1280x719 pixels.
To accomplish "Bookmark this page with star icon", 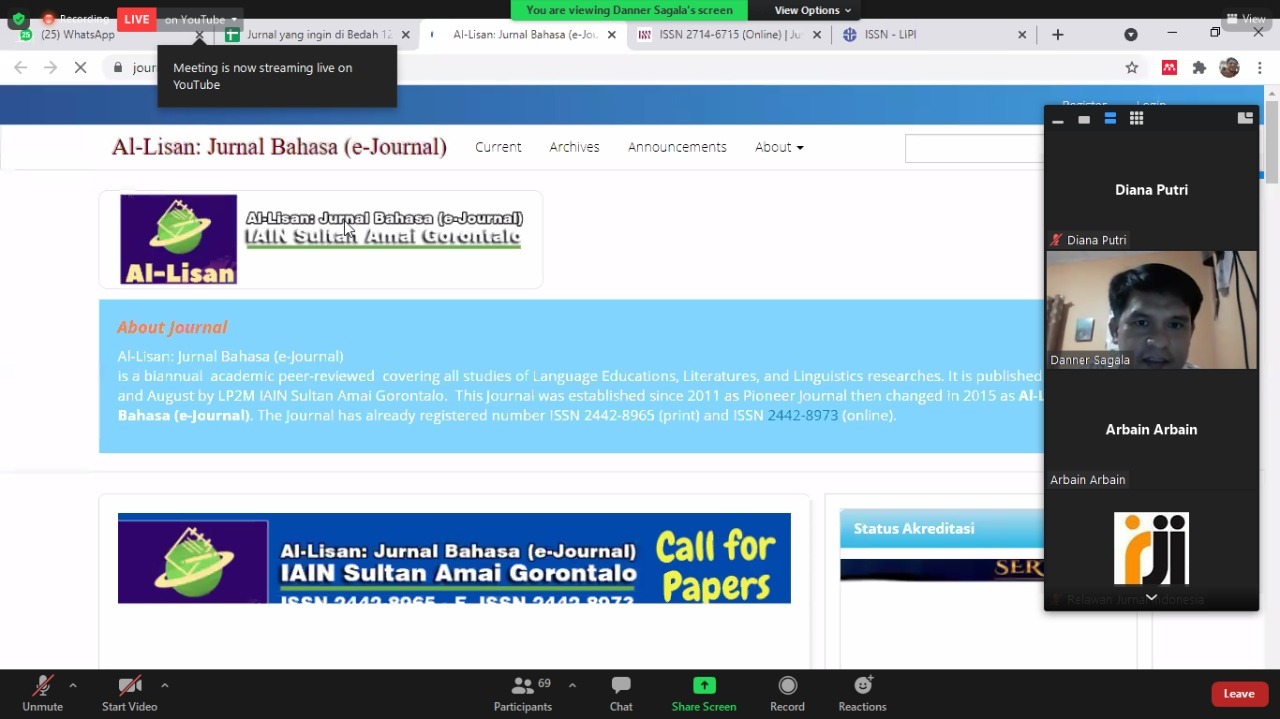I will 1132,68.
